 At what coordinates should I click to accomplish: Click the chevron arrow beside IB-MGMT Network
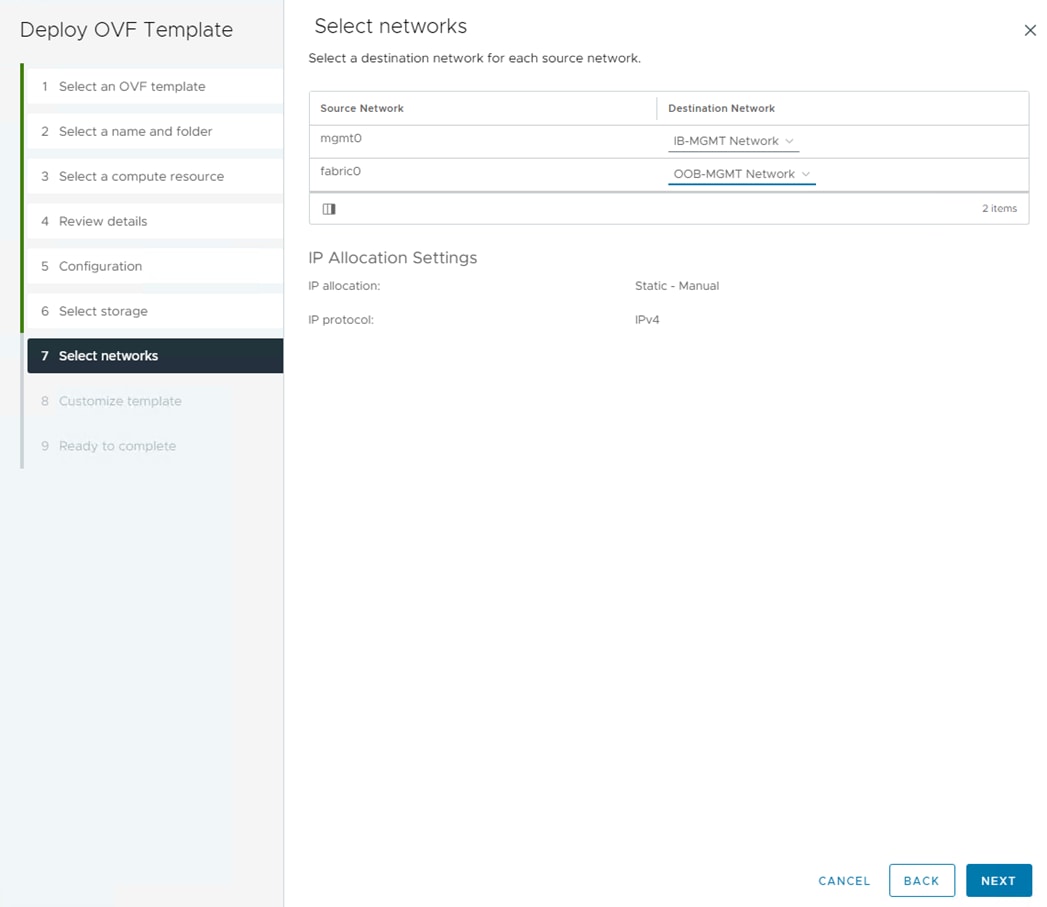(x=790, y=141)
